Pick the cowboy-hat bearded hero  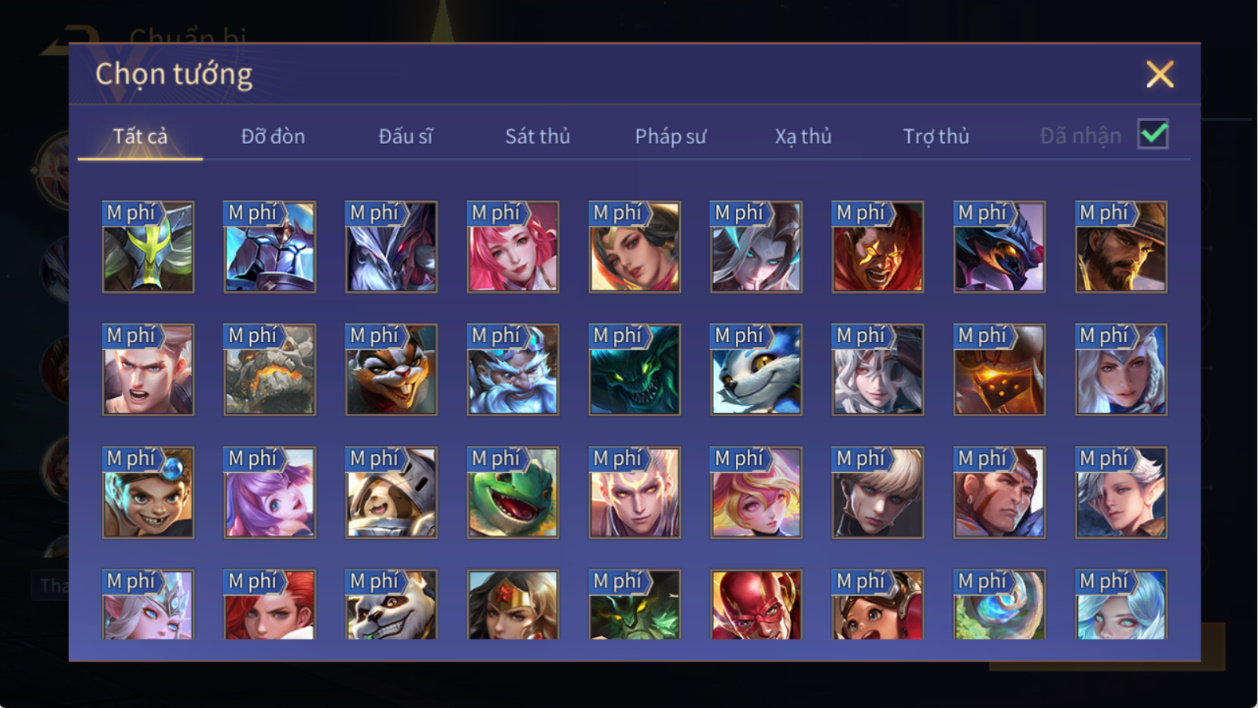click(1121, 247)
